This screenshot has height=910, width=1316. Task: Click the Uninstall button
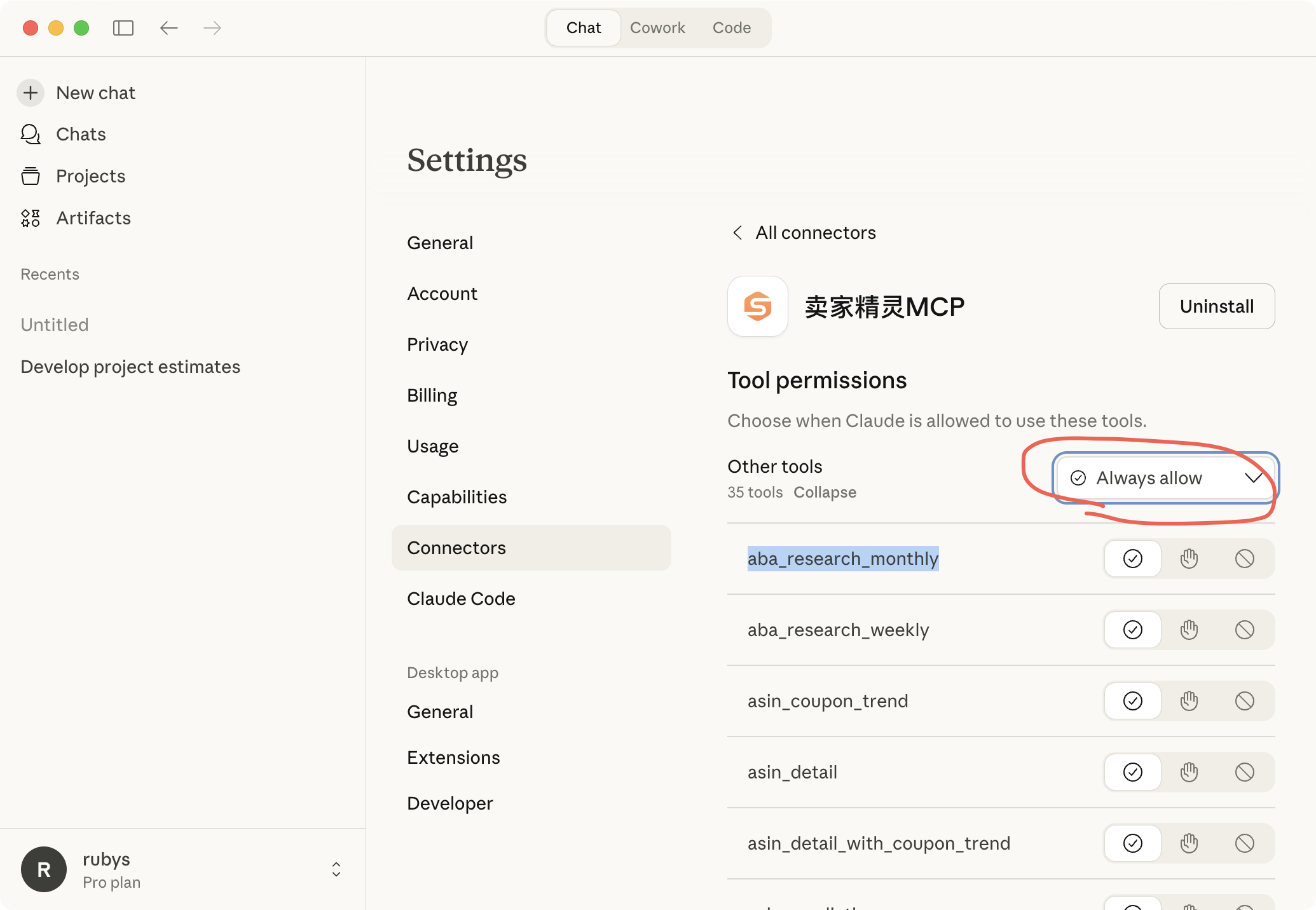click(1216, 306)
